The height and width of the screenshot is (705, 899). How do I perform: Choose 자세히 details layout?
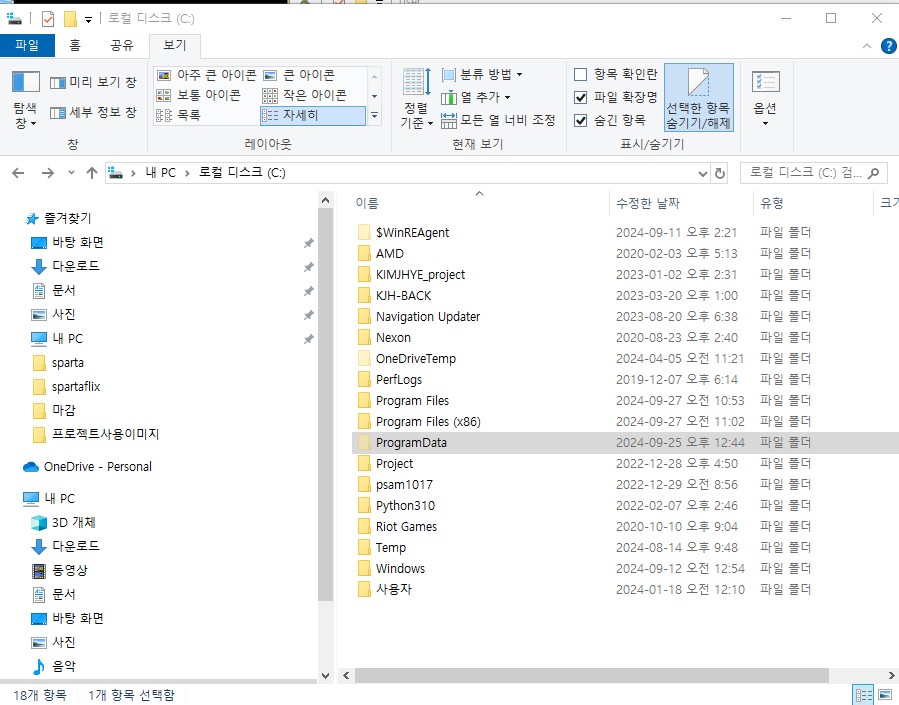click(312, 115)
